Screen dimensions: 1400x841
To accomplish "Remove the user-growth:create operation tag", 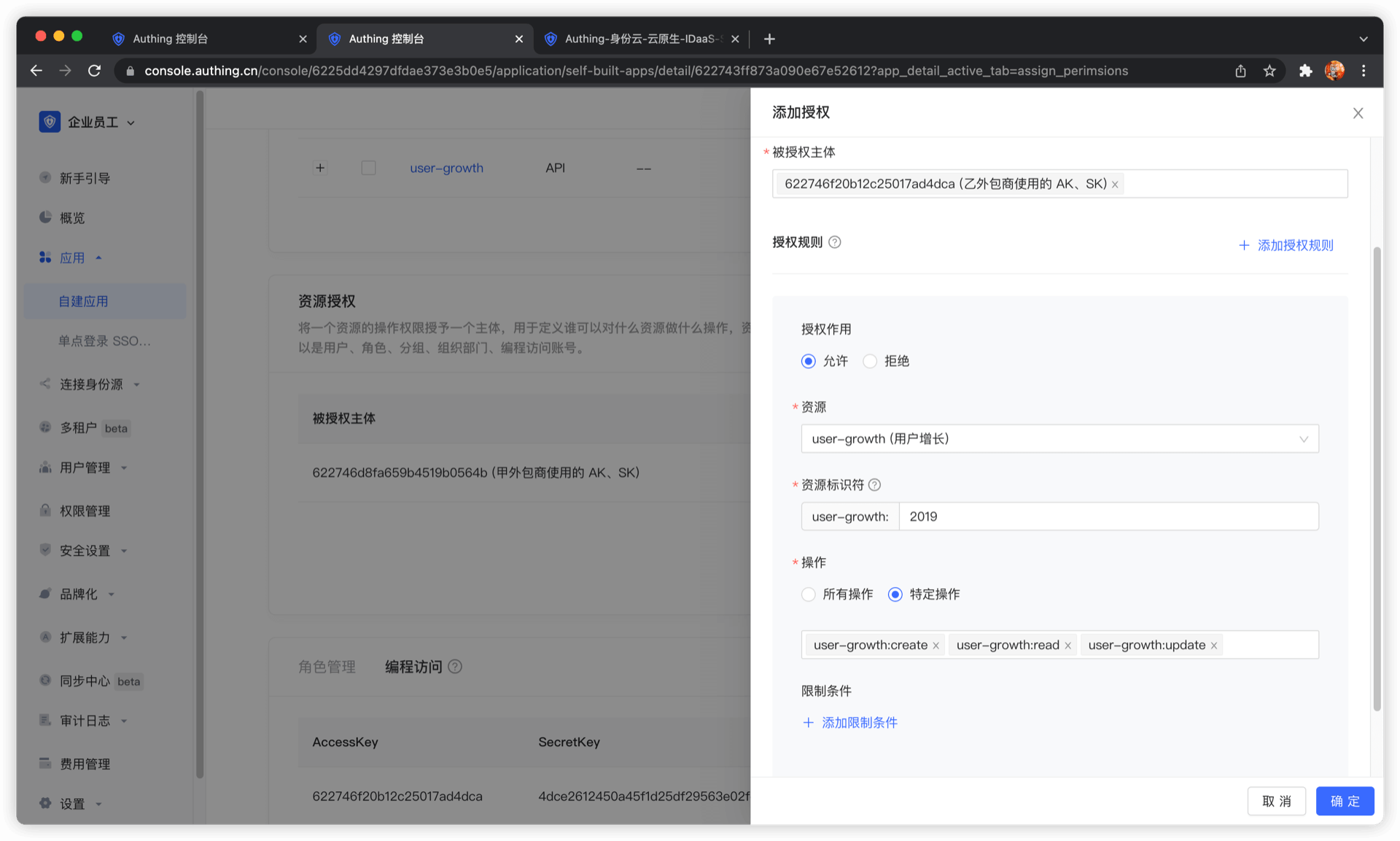I will [936, 646].
